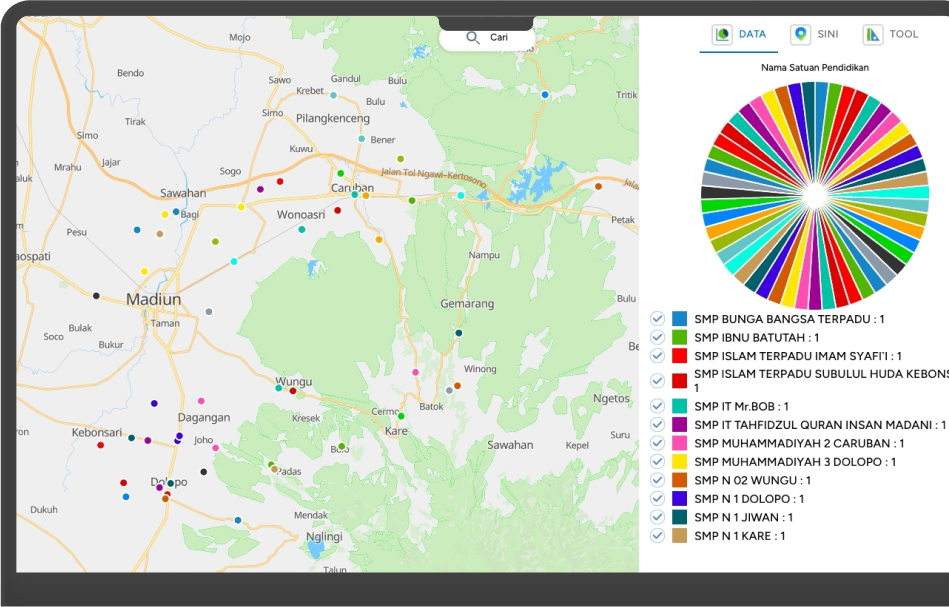The height and width of the screenshot is (607, 949).
Task: Toggle the SMP IBNU BATUTAH checkbox
Action: [657, 337]
